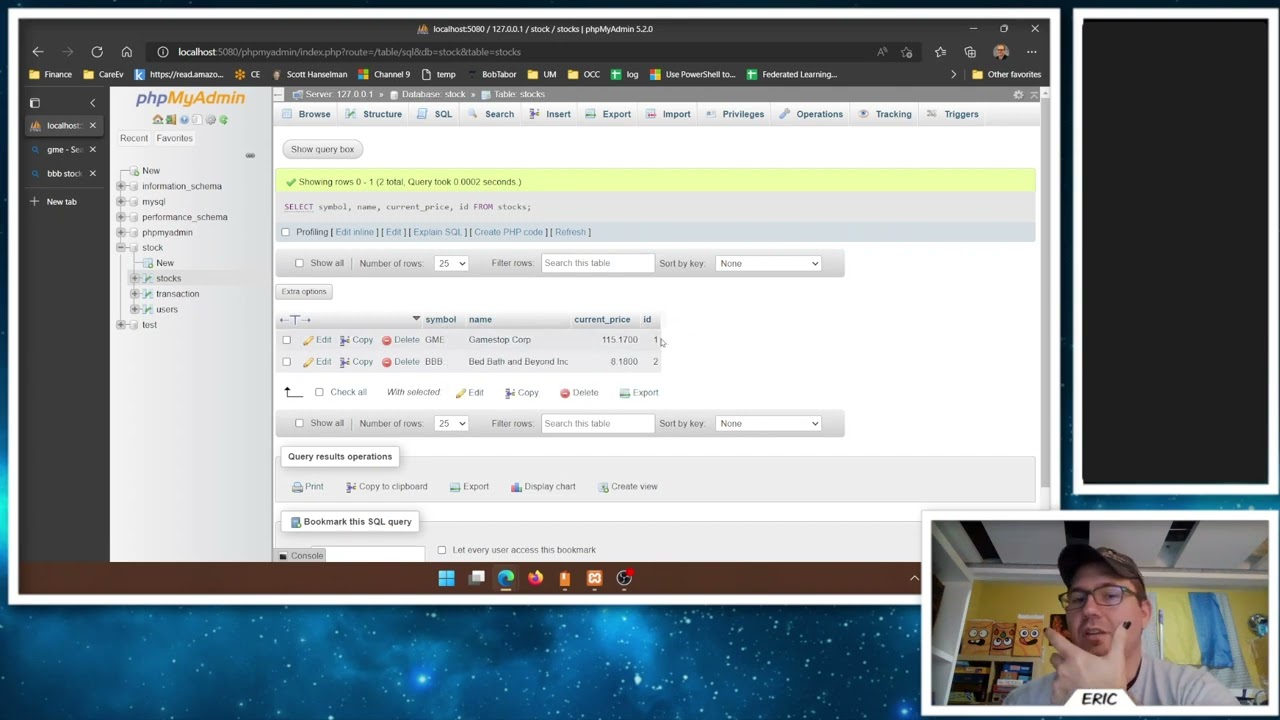
Task: Click upper Search this table field
Action: click(597, 264)
